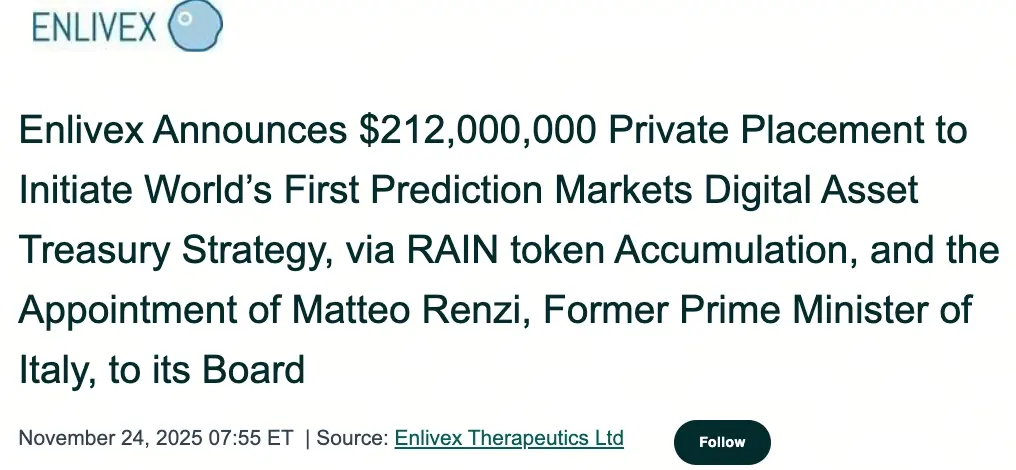Click "Italy, to its Board" headline line
The image size is (1016, 470).
click(x=162, y=371)
